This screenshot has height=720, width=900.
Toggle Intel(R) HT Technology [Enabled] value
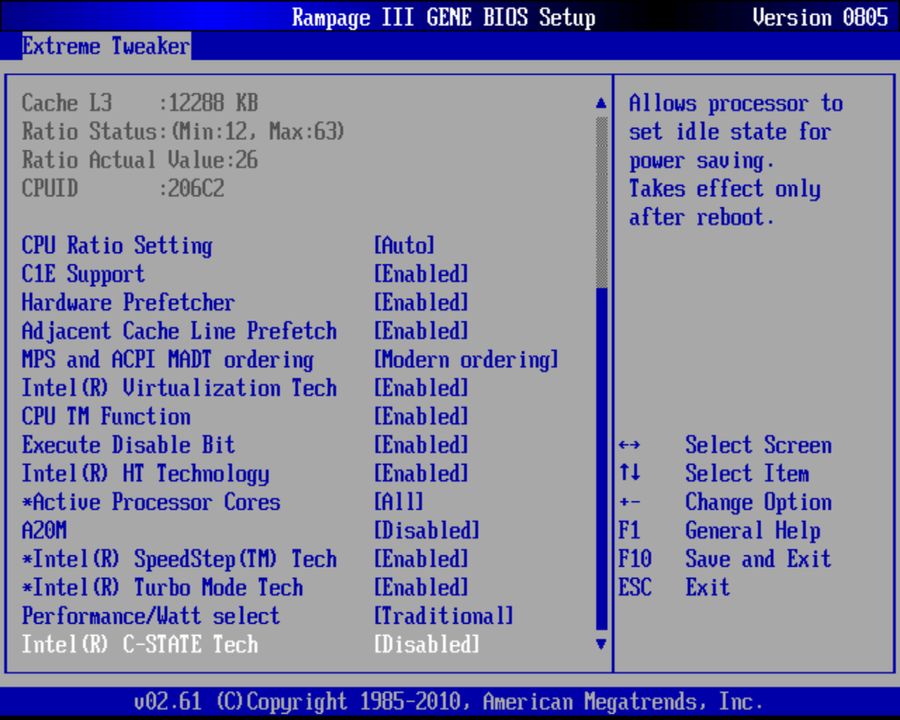[x=421, y=474]
